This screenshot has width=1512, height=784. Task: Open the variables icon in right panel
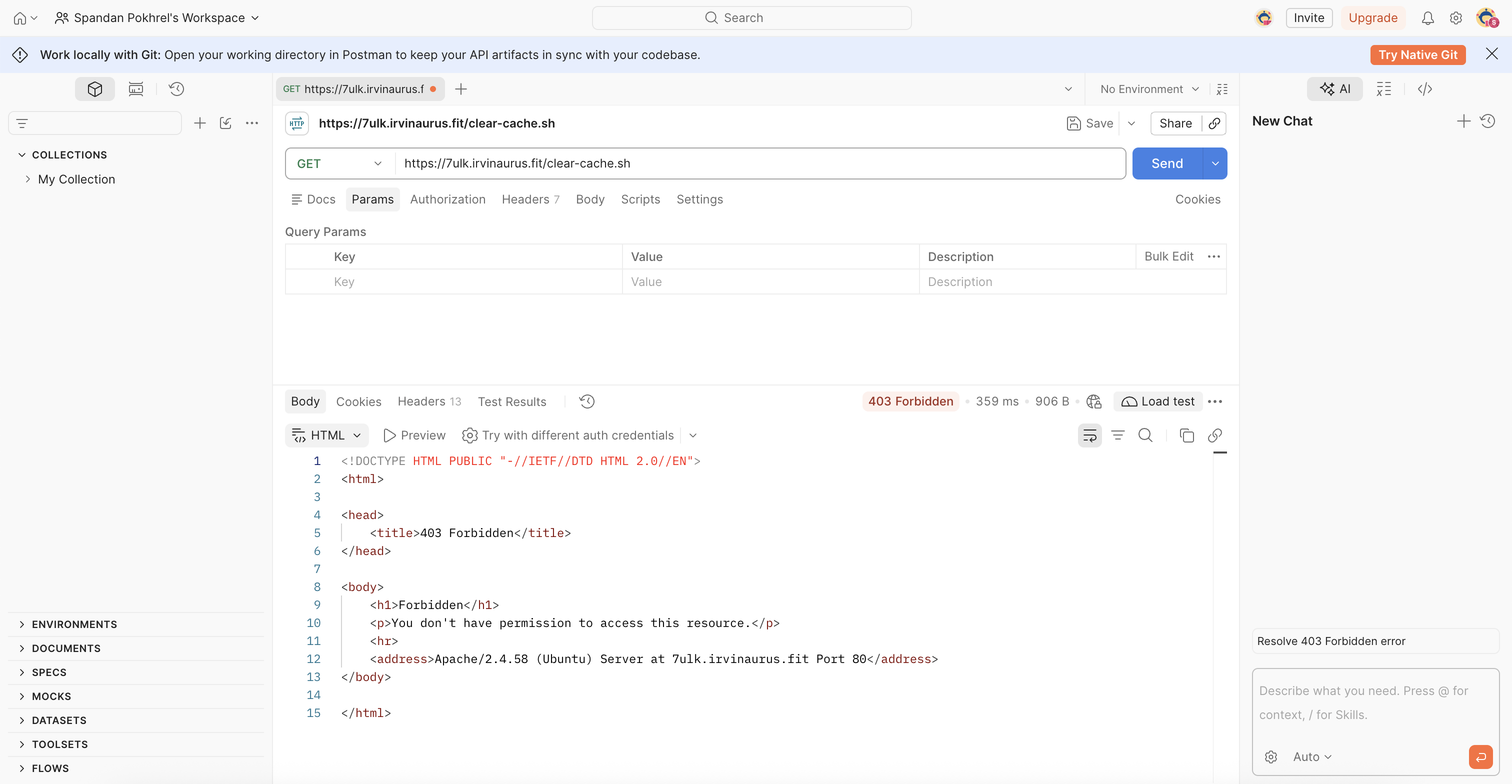point(1383,88)
